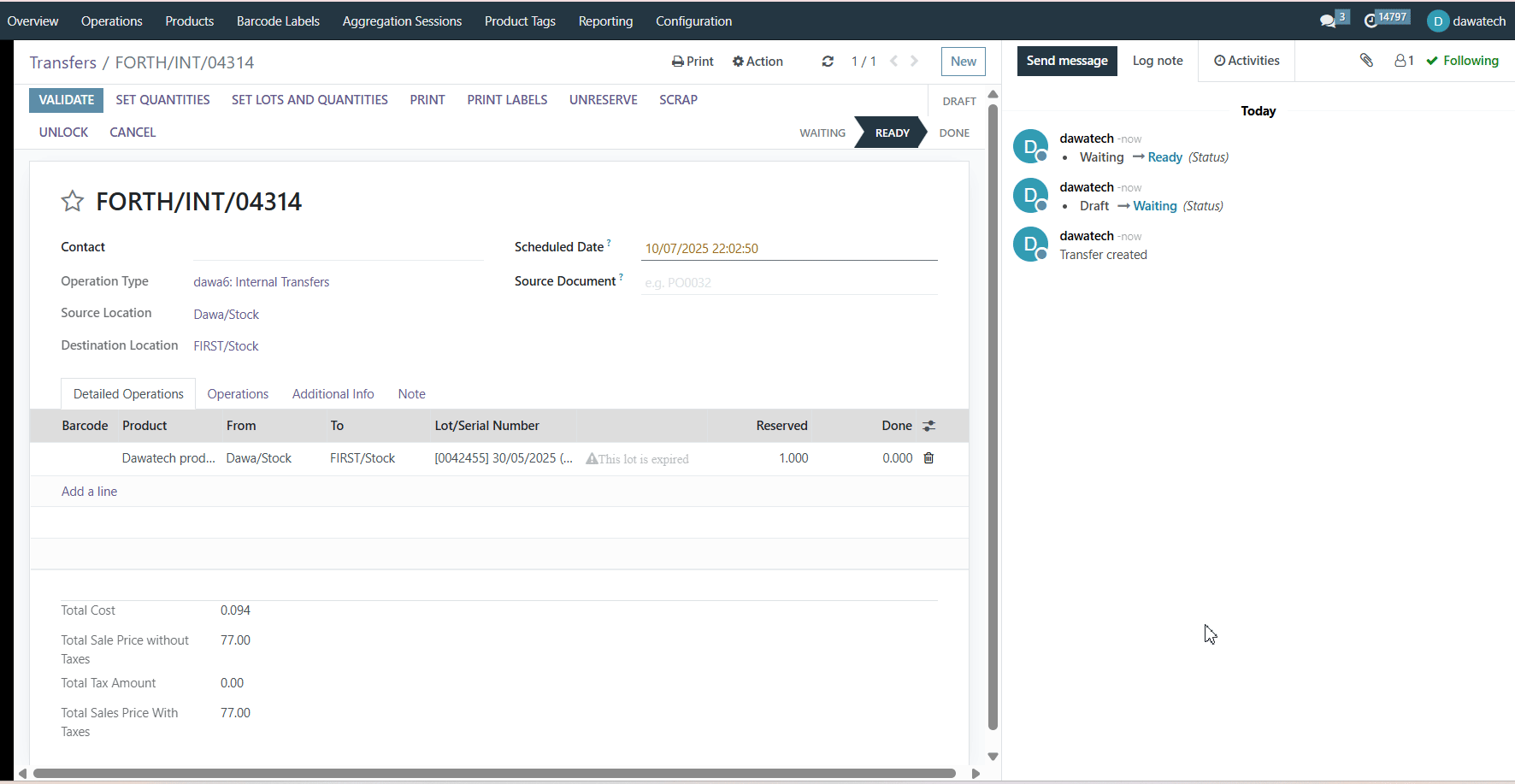
Task: Toggle Following status
Action: click(1463, 61)
